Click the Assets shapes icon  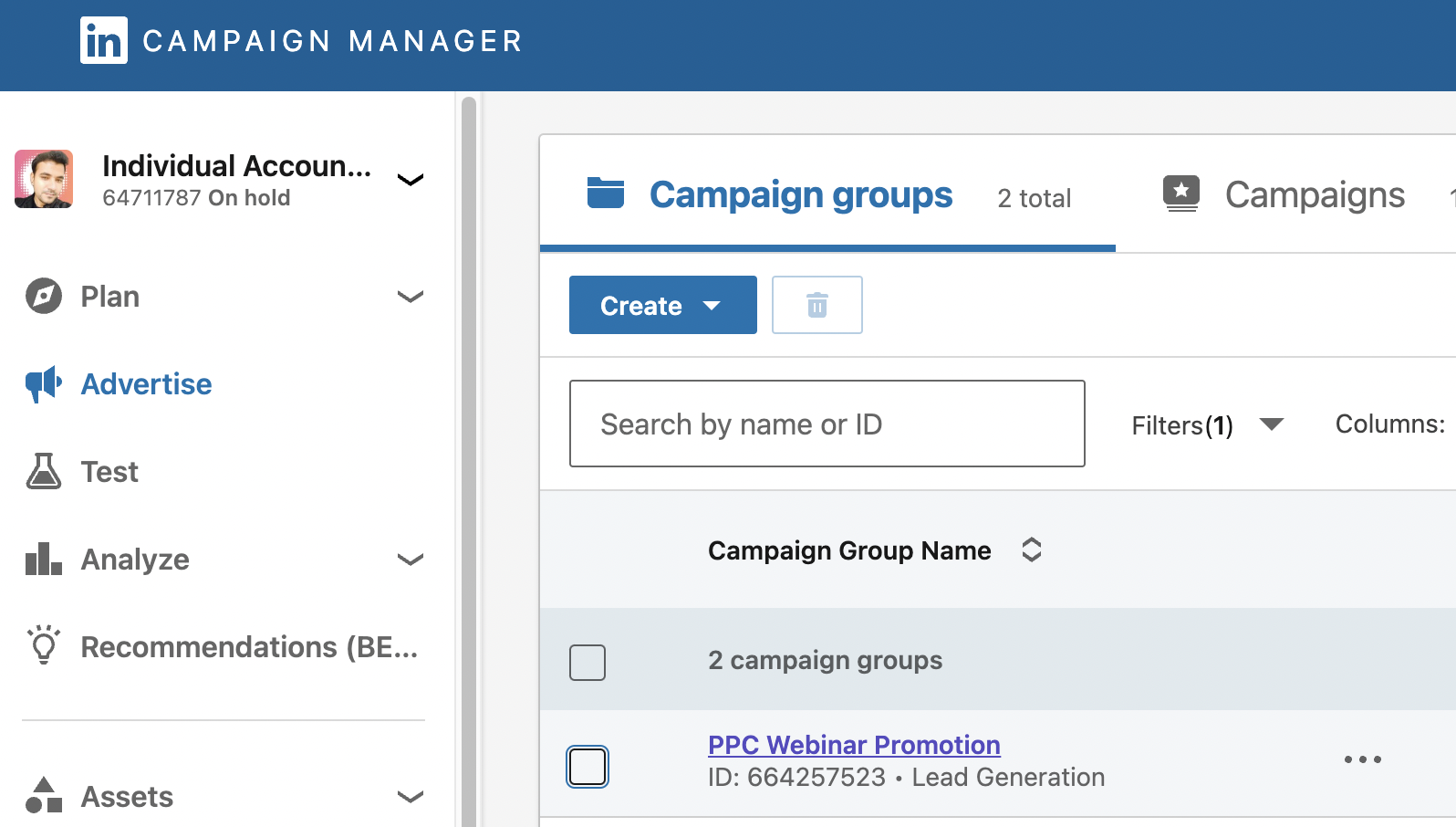[44, 795]
